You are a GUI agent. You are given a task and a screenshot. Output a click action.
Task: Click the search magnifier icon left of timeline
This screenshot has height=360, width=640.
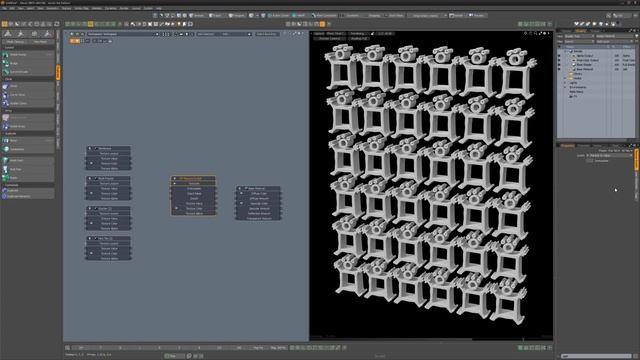pyautogui.click(x=67, y=348)
